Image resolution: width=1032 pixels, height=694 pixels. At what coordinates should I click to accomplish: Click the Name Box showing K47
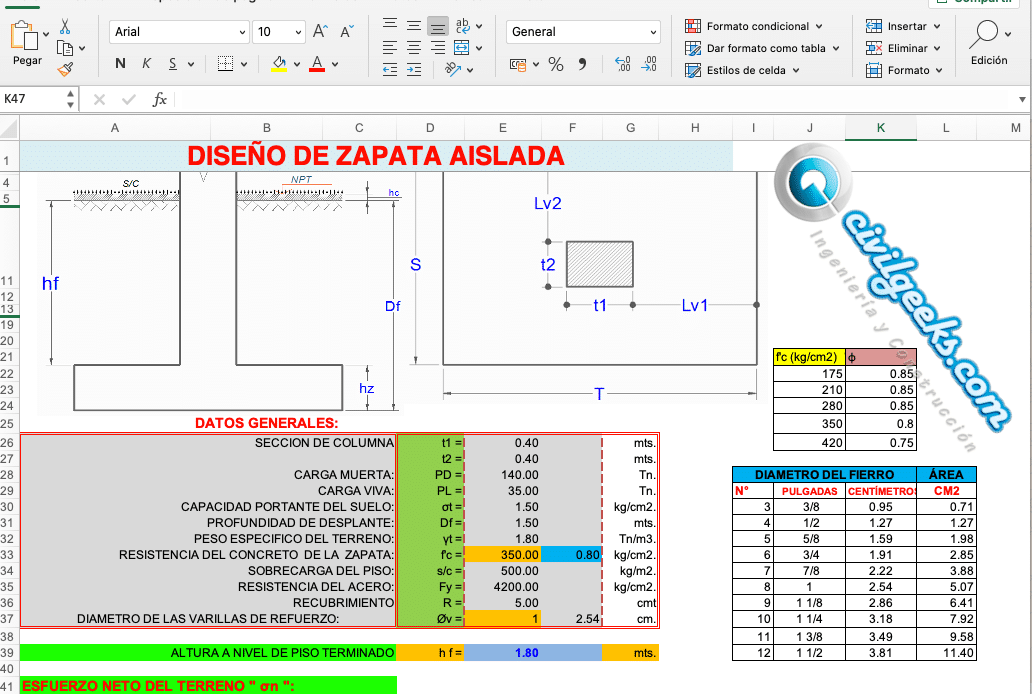[x=39, y=99]
